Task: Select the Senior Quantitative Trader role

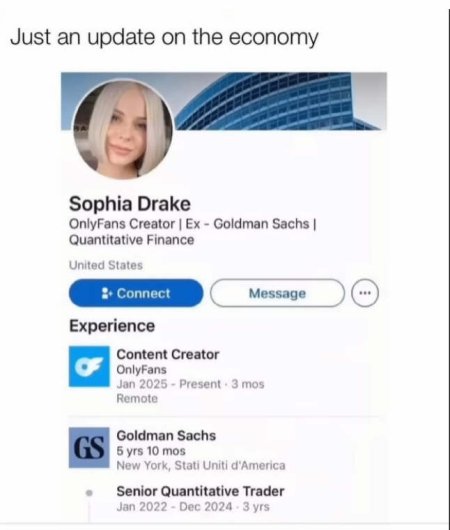Action: point(200,491)
